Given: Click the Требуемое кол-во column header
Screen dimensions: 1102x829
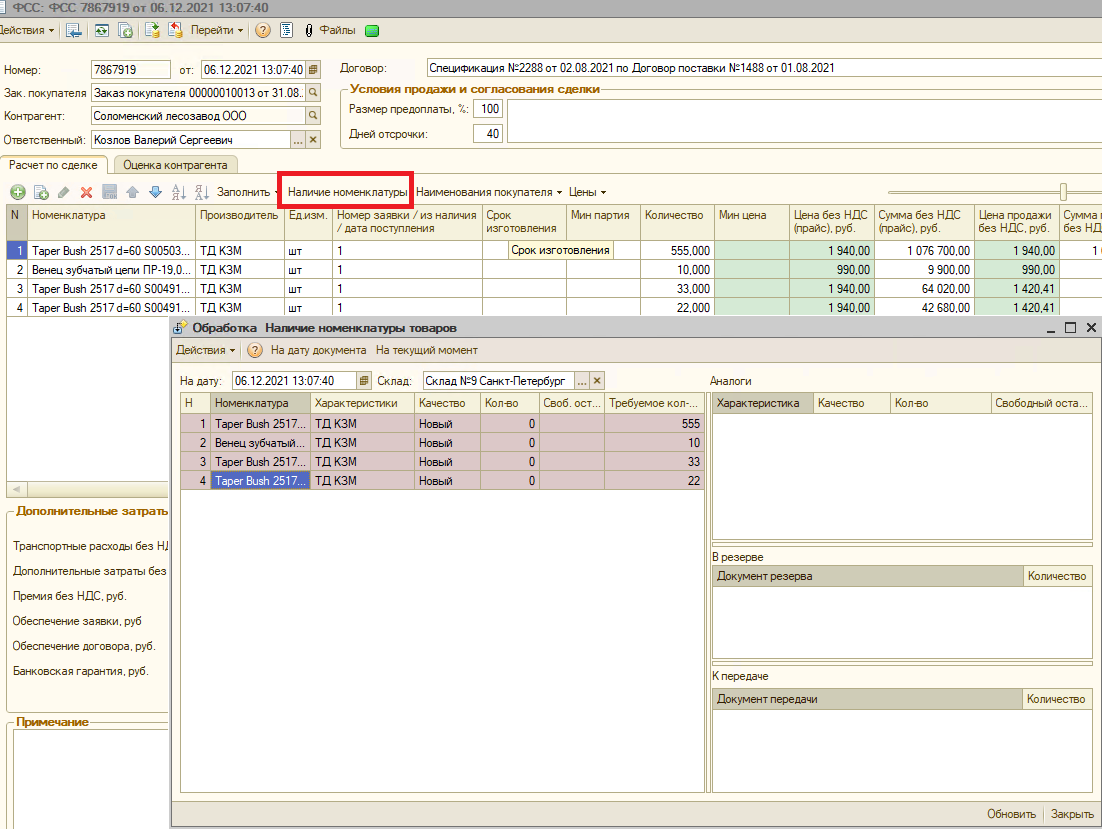Looking at the screenshot, I should [x=654, y=403].
